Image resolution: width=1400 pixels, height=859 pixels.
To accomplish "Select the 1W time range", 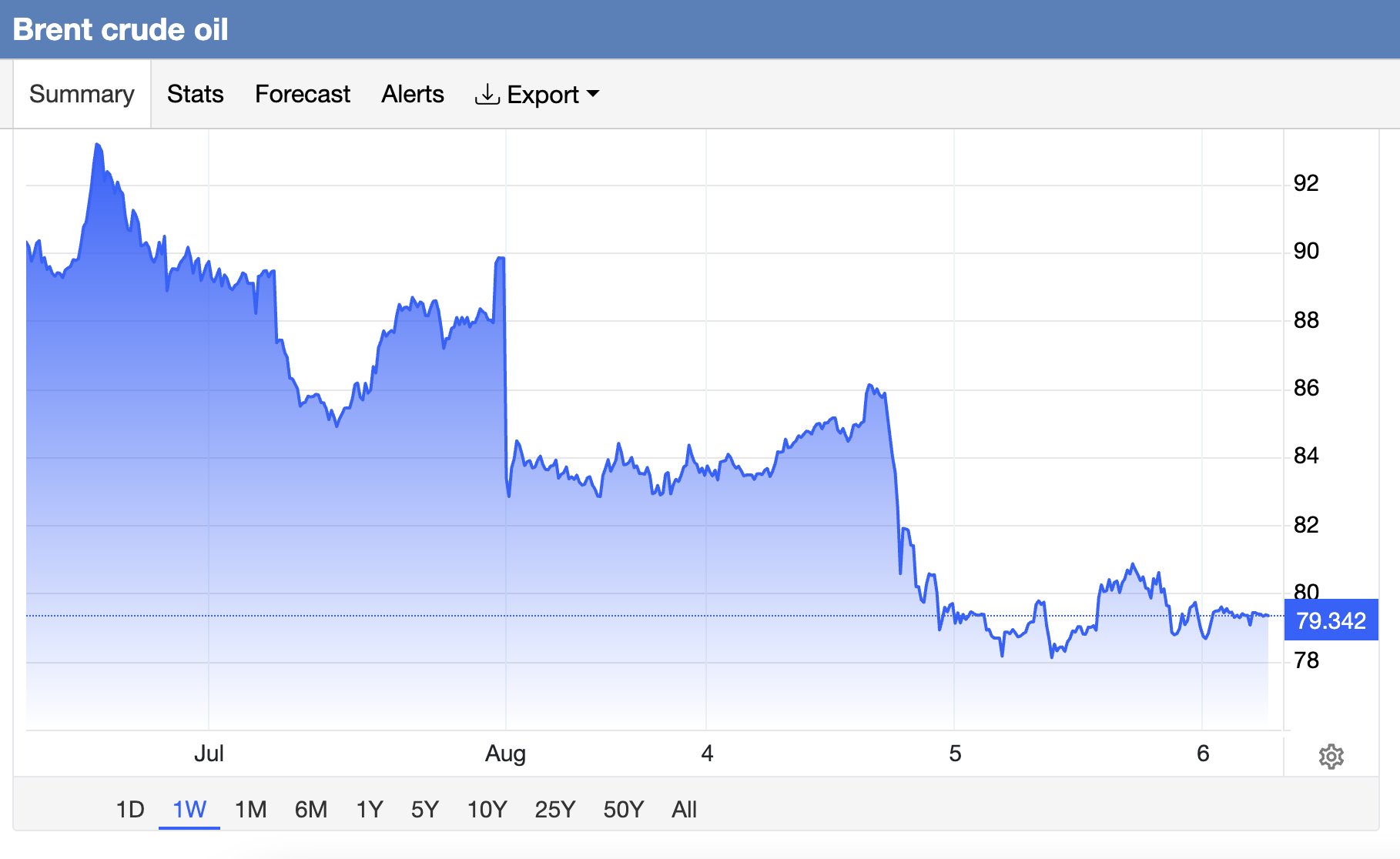I will [x=189, y=809].
